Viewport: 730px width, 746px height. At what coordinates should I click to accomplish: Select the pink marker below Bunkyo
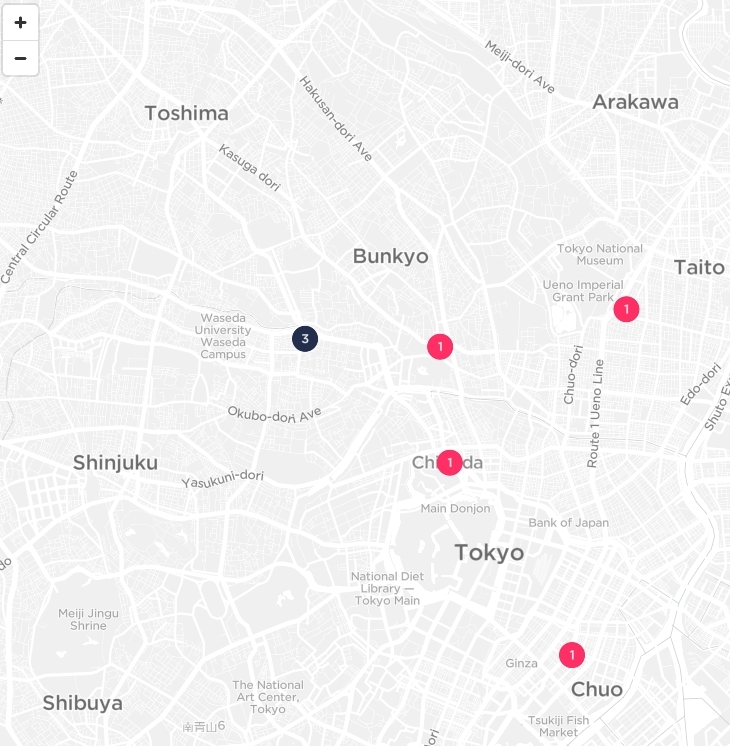tap(440, 346)
